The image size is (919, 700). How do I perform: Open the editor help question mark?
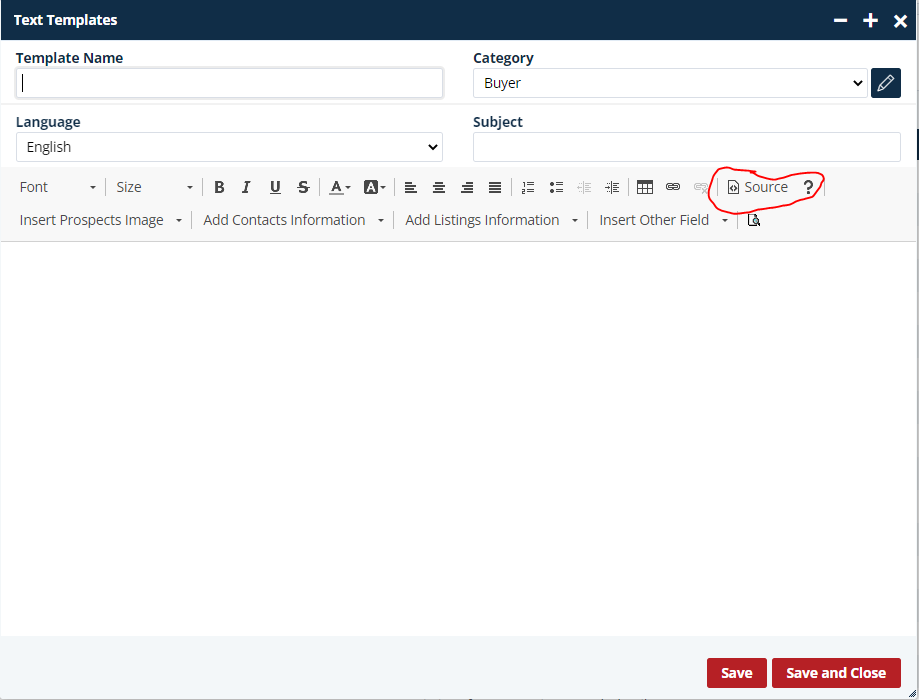(808, 187)
